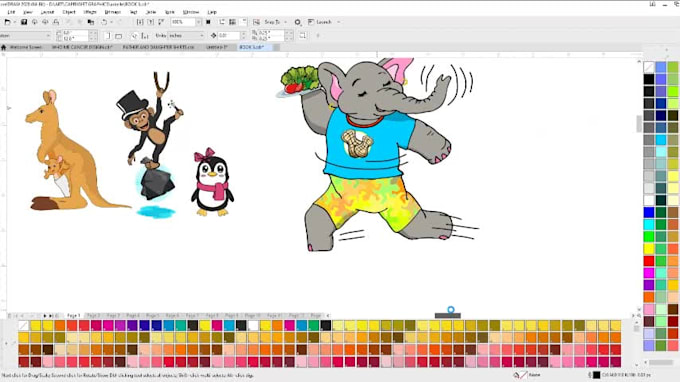Expand the Undo history dropdown arrow
680x382 pixels.
[x=111, y=22]
